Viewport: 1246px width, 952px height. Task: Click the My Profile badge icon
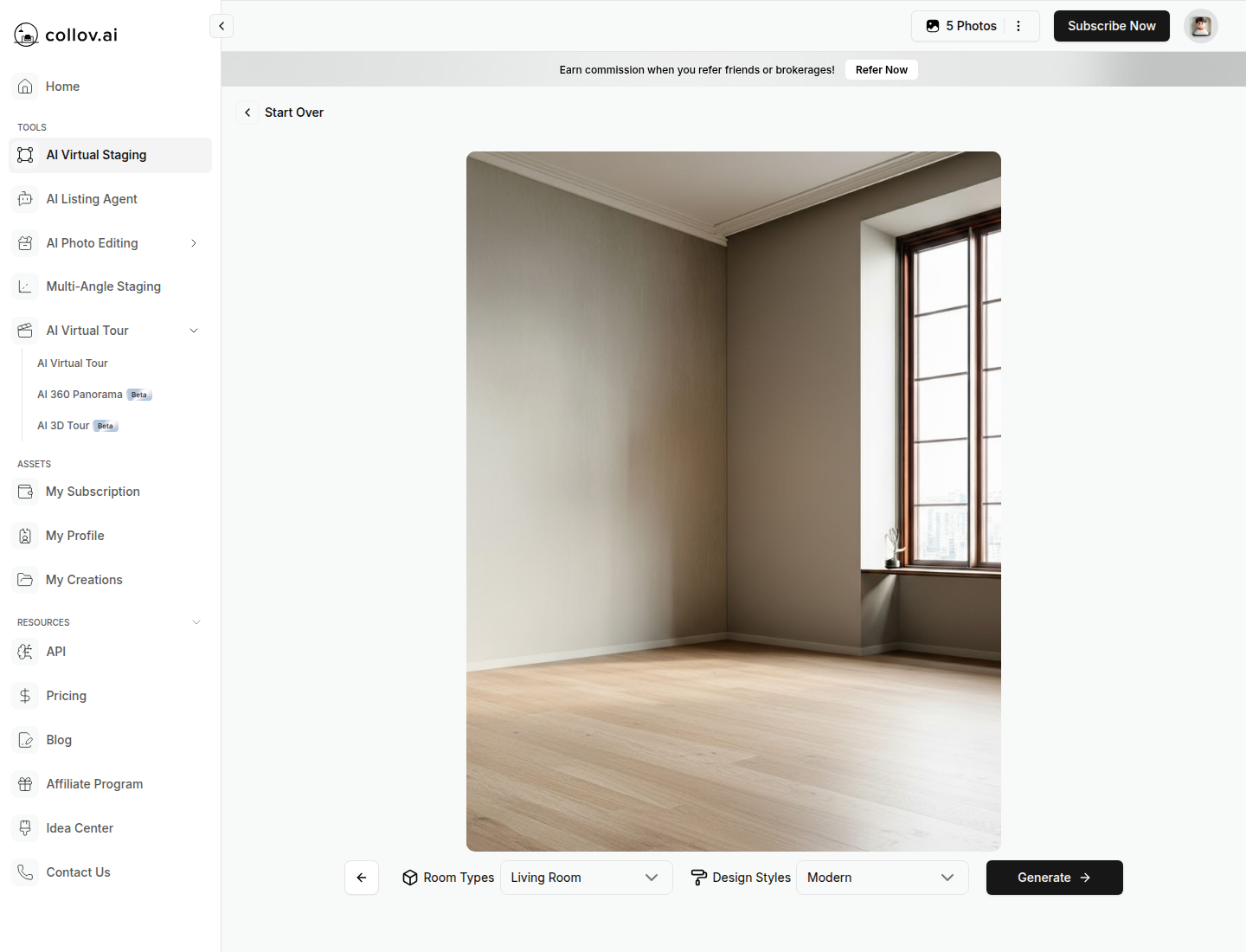pos(25,536)
